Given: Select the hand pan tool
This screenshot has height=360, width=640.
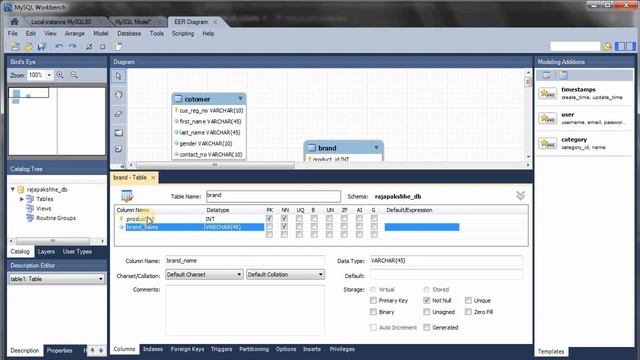Looking at the screenshot, I should coord(118,95).
